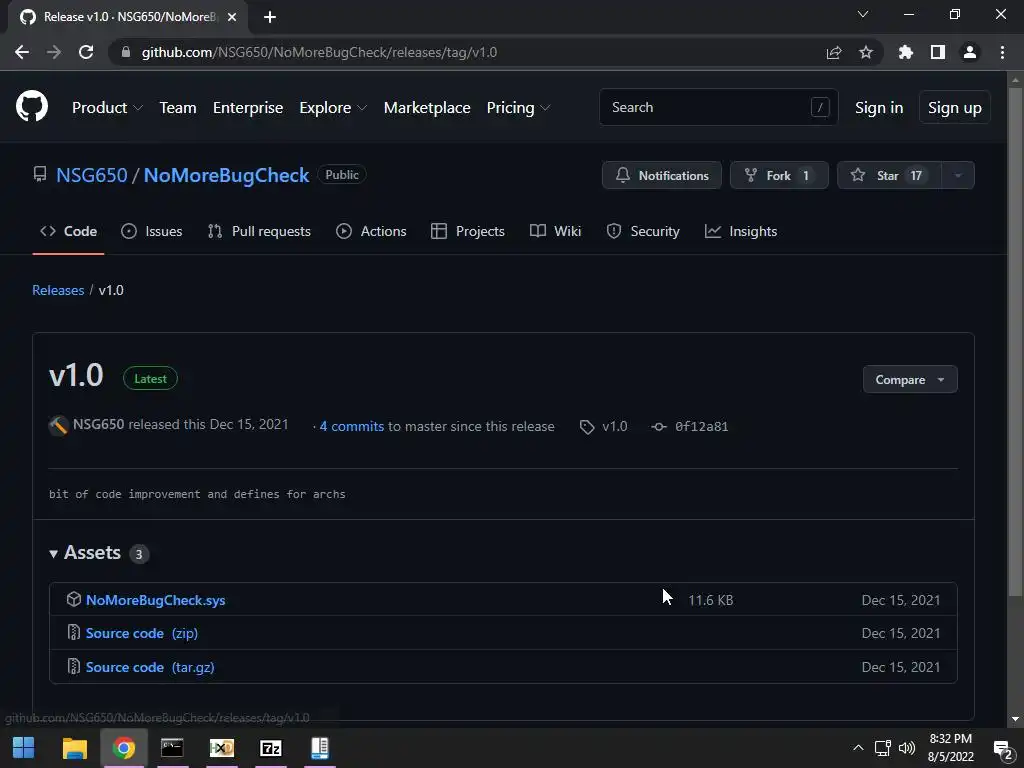Click Notifications button
The image size is (1024, 768).
[x=662, y=175]
